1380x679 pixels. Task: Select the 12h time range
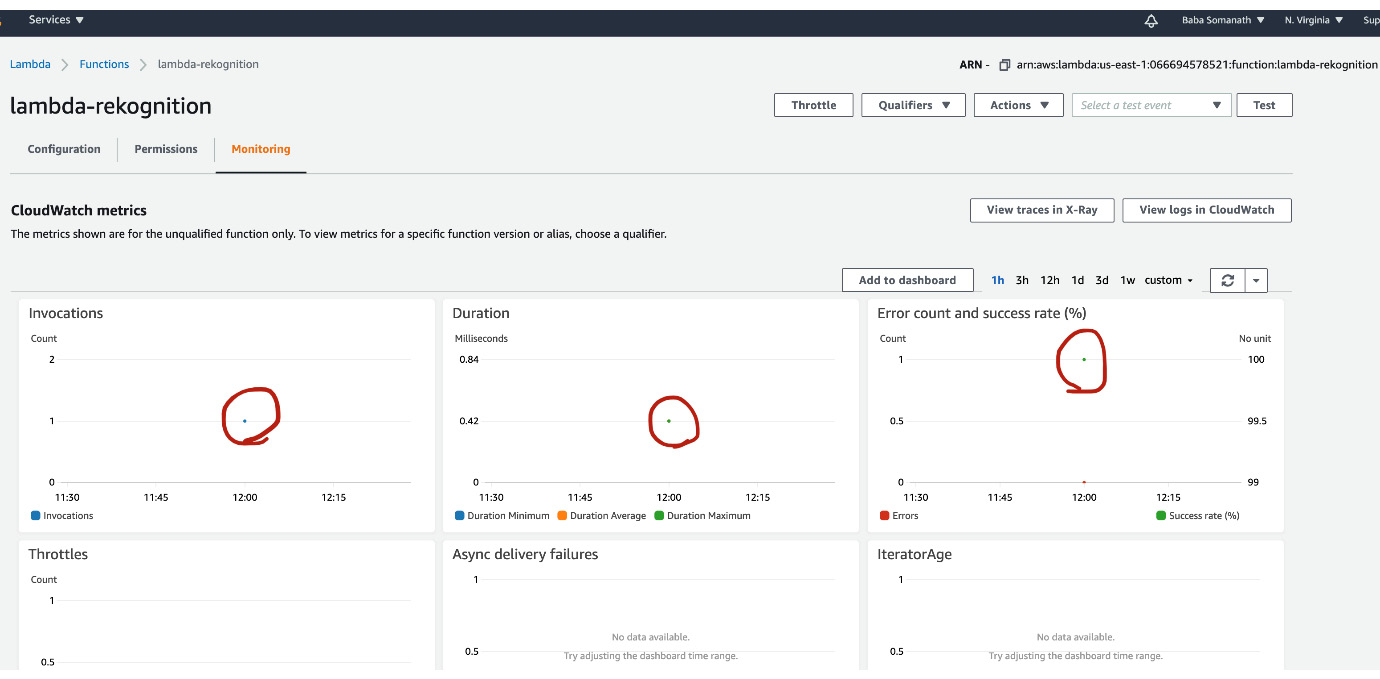1050,281
